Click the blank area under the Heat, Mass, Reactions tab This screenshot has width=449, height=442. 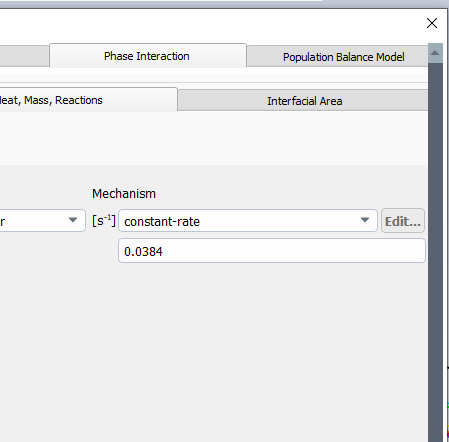(x=213, y=138)
